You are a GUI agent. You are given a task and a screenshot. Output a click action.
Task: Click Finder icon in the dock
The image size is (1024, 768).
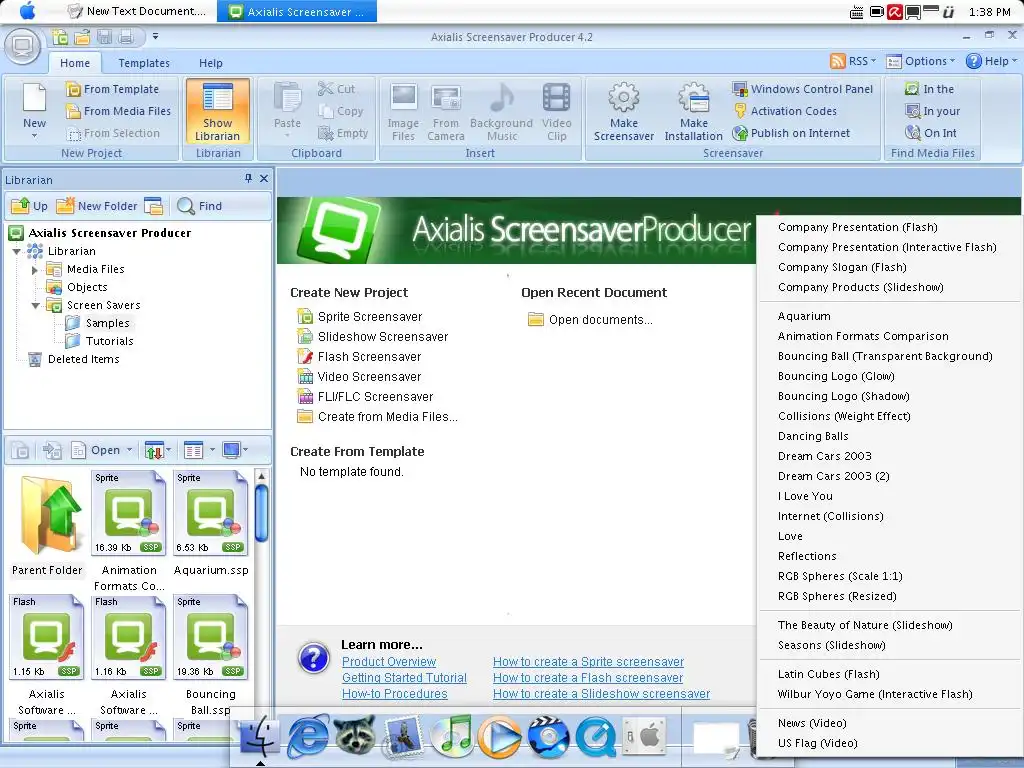pyautogui.click(x=260, y=735)
